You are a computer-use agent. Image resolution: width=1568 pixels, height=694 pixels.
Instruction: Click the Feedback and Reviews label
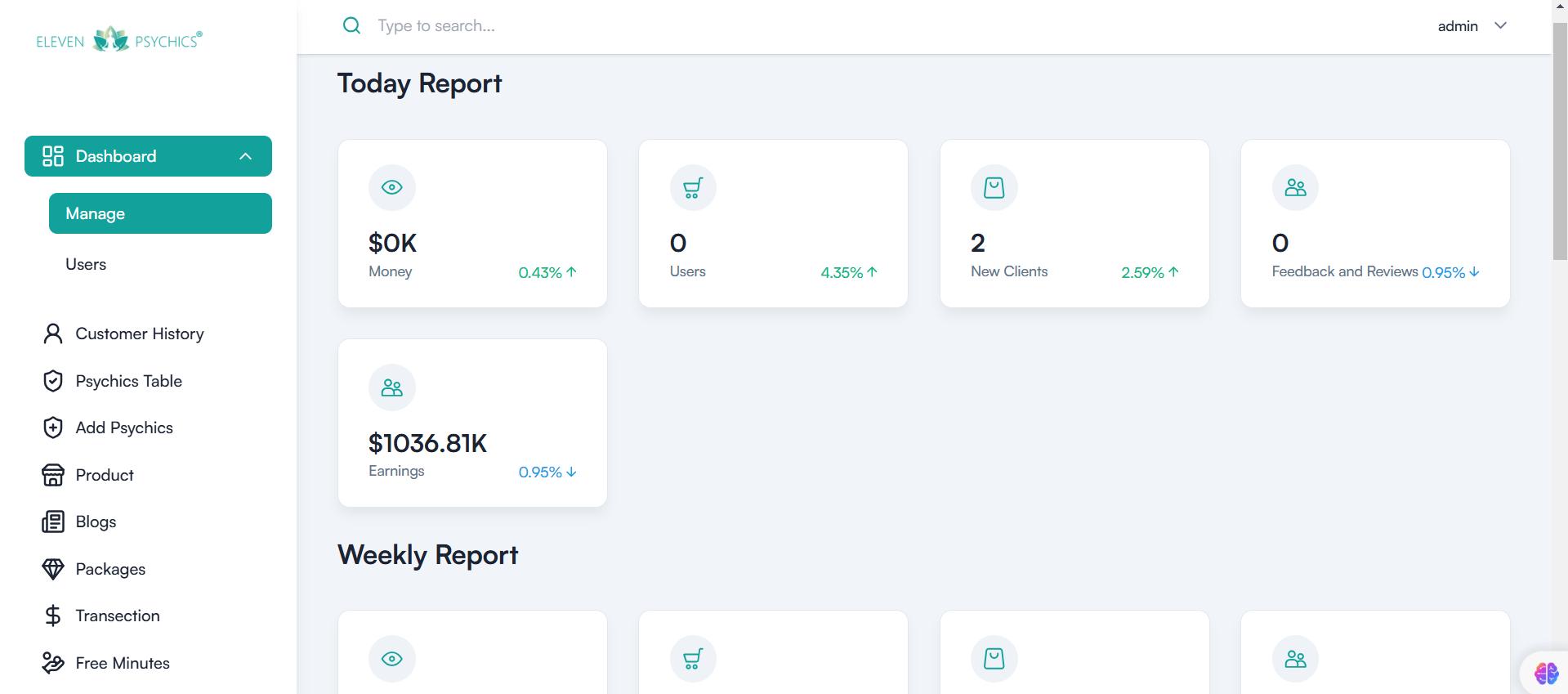(x=1345, y=271)
